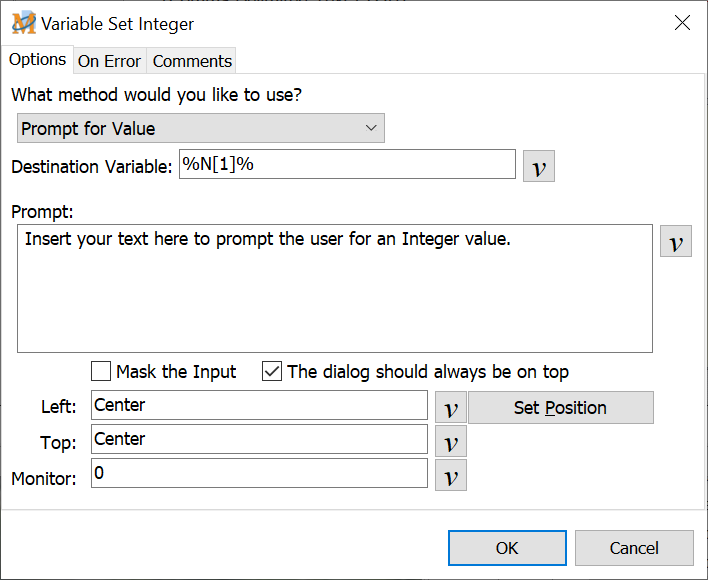708x580 pixels.
Task: Enable the Mask the Input checkbox
Action: click(x=101, y=372)
